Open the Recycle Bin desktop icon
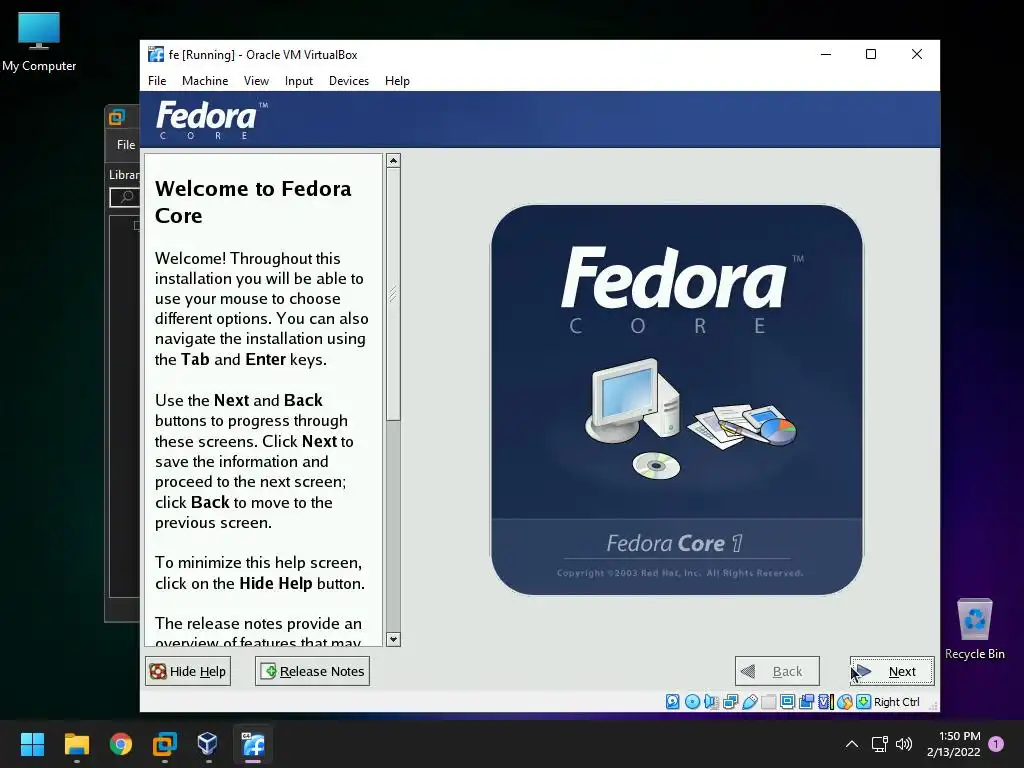Screen dimensions: 1024x768 click(974, 630)
